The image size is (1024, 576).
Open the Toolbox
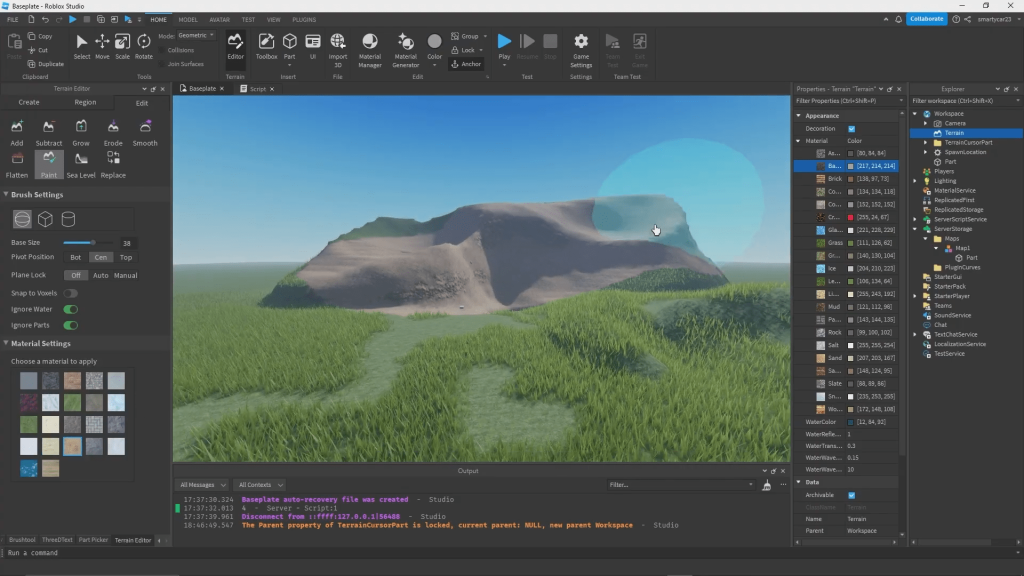coord(266,47)
